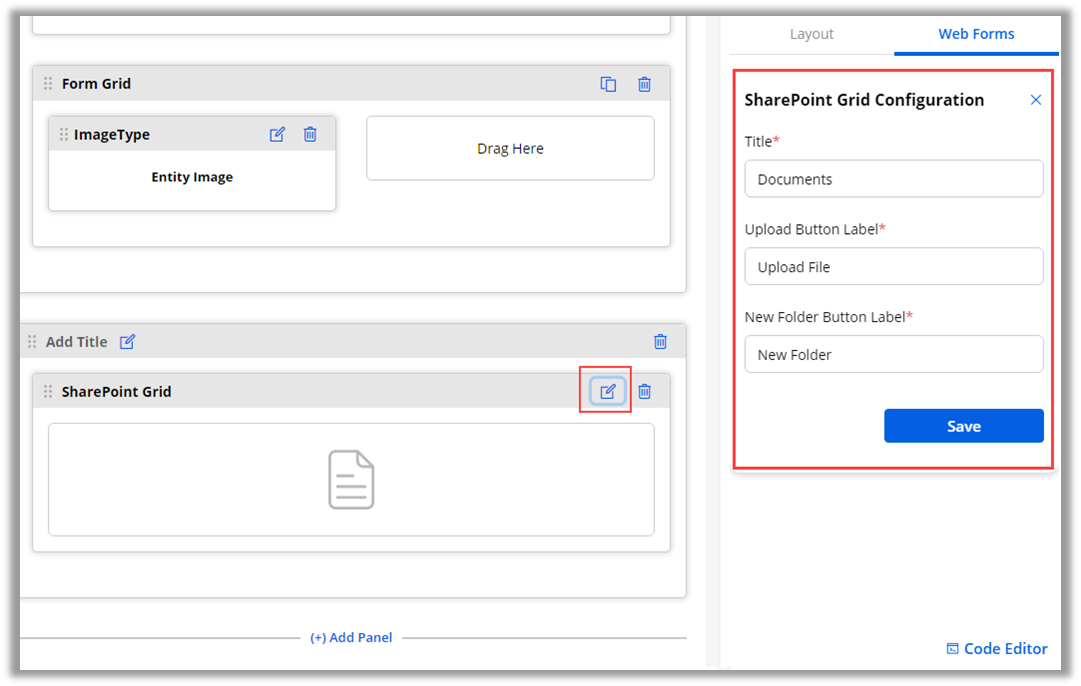Delete the ImageType field
The height and width of the screenshot is (686, 1081).
[310, 134]
